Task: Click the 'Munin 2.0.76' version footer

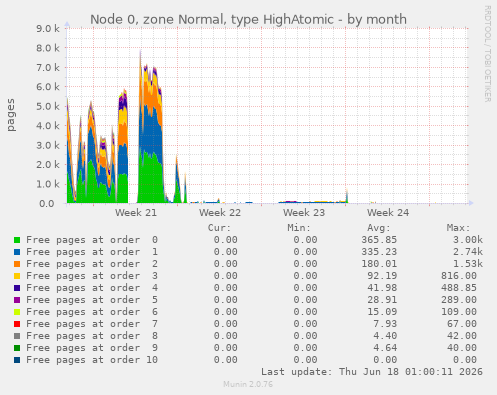Action: coord(248,384)
